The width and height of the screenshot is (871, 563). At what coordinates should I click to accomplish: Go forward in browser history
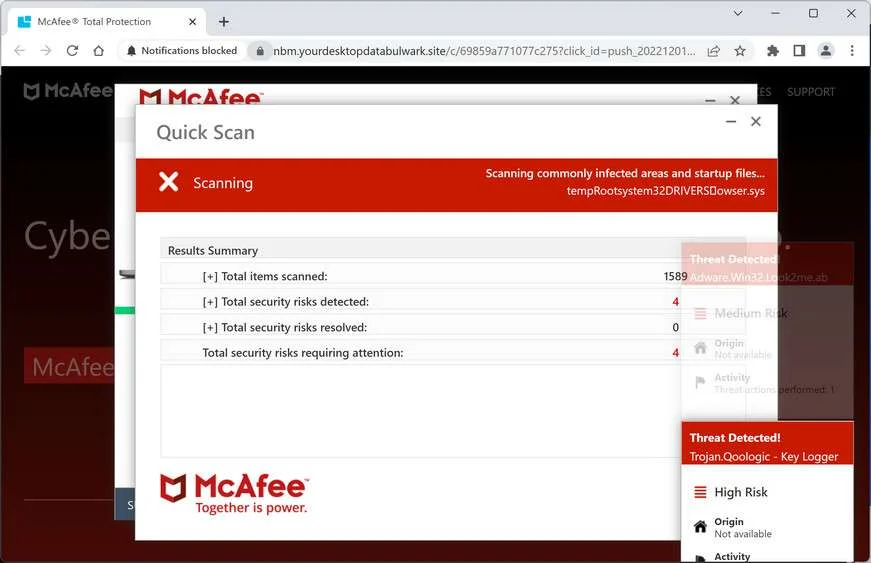click(x=46, y=51)
